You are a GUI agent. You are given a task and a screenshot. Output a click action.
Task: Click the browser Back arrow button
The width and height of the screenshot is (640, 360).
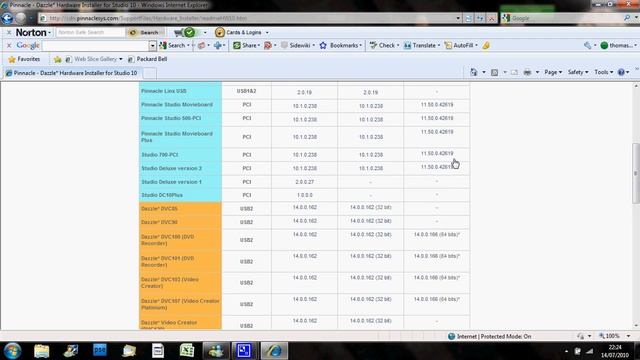(7, 18)
